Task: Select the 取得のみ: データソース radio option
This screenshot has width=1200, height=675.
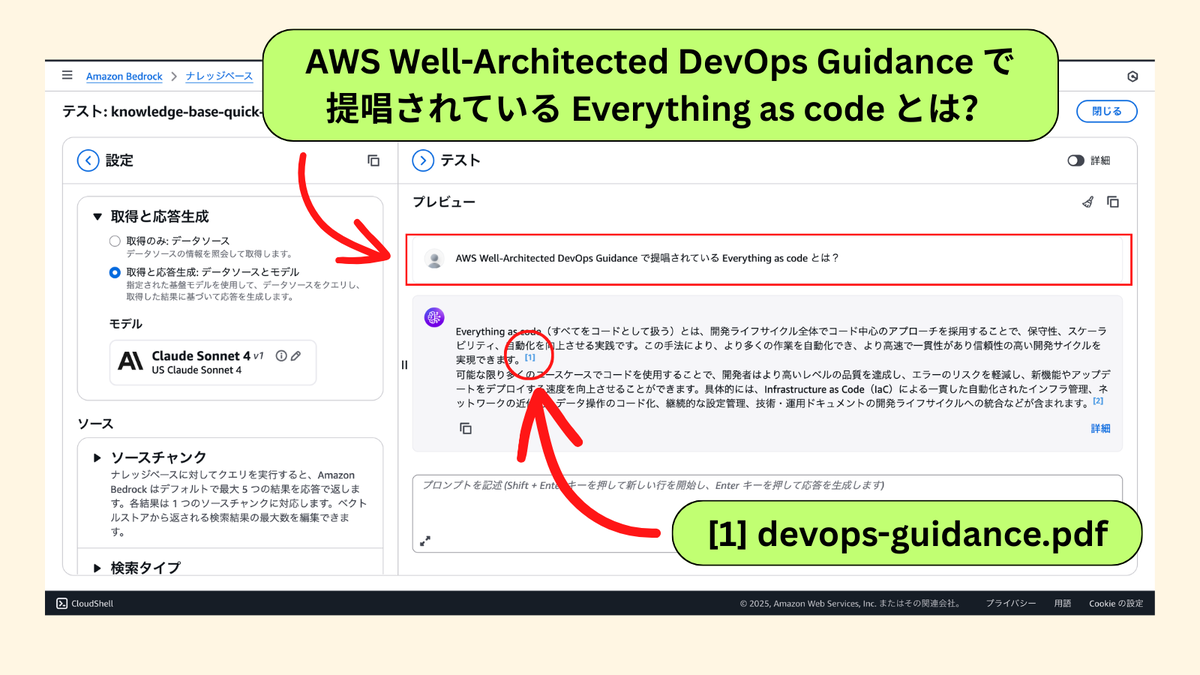Action: coord(115,241)
